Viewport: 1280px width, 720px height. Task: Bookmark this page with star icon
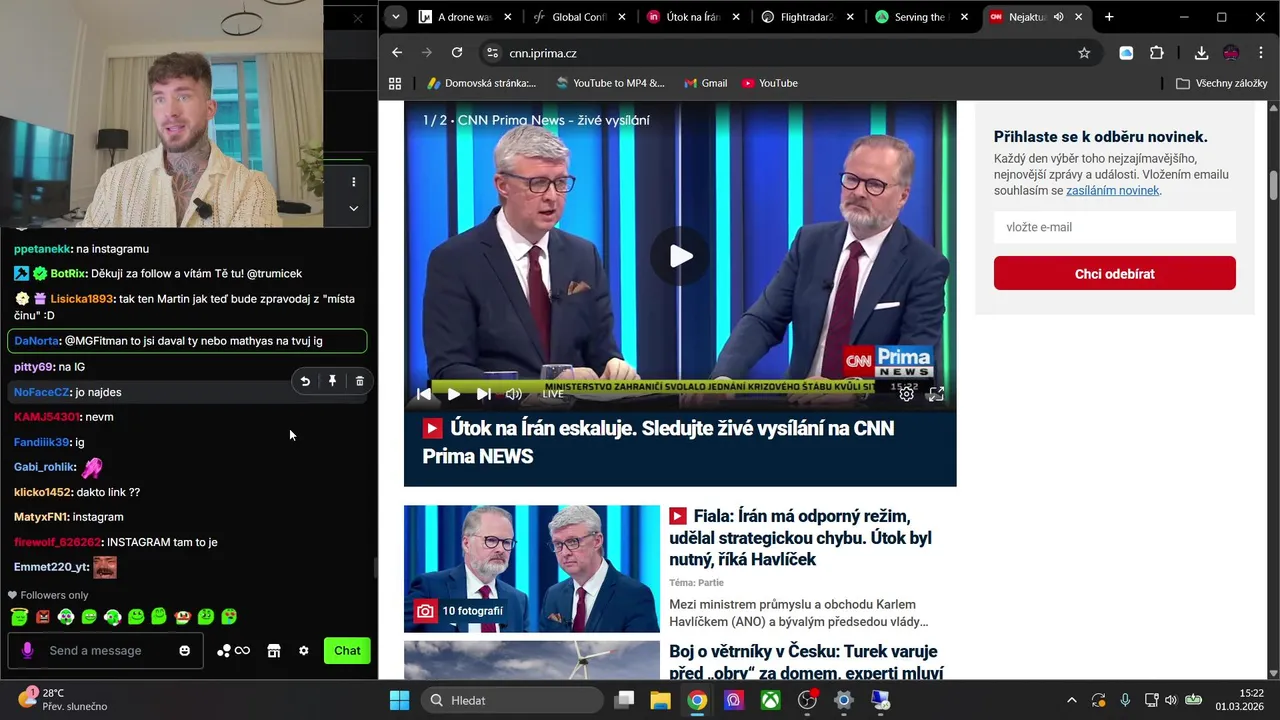click(1084, 53)
